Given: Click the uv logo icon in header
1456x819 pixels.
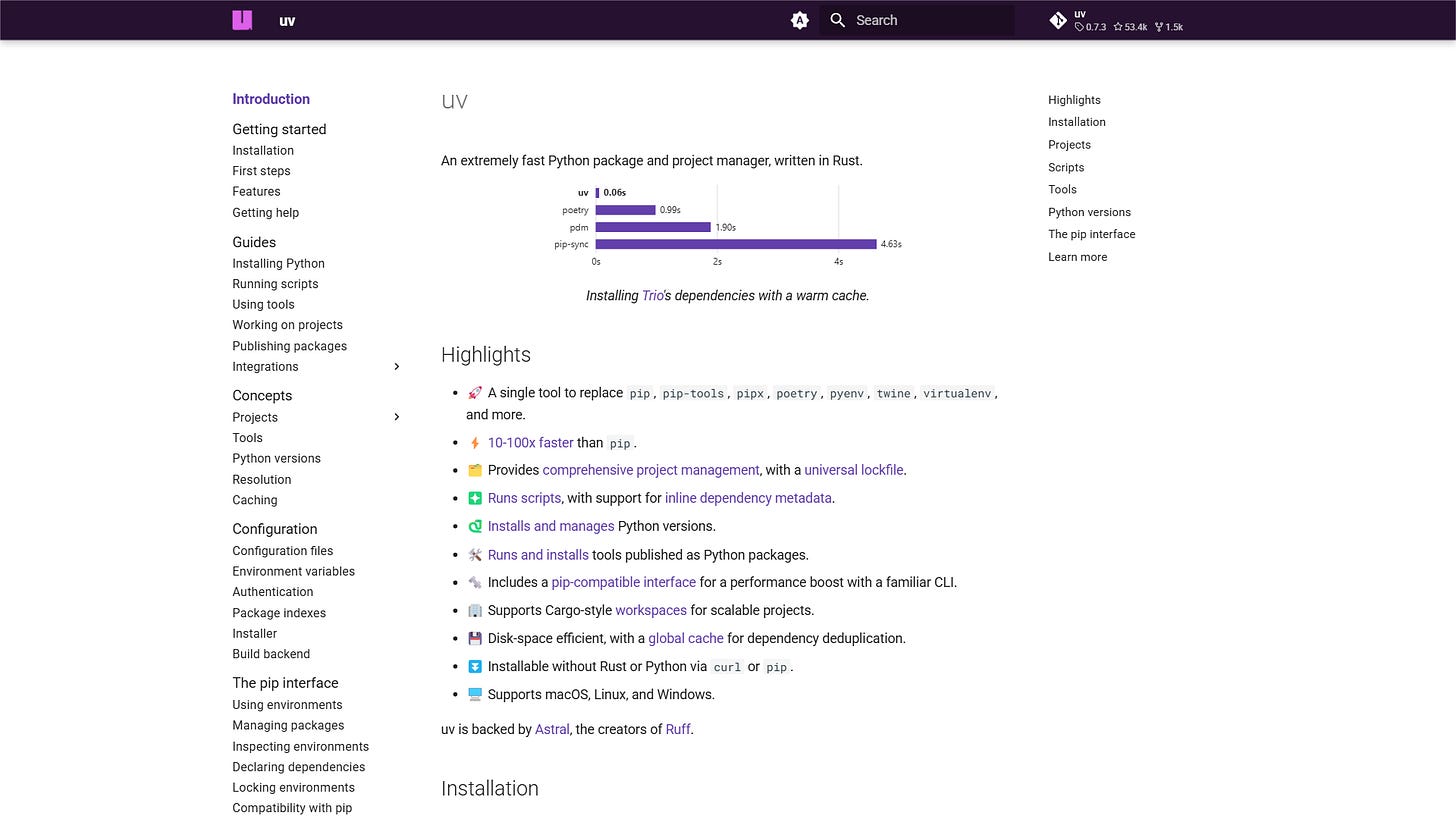Looking at the screenshot, I should (242, 20).
